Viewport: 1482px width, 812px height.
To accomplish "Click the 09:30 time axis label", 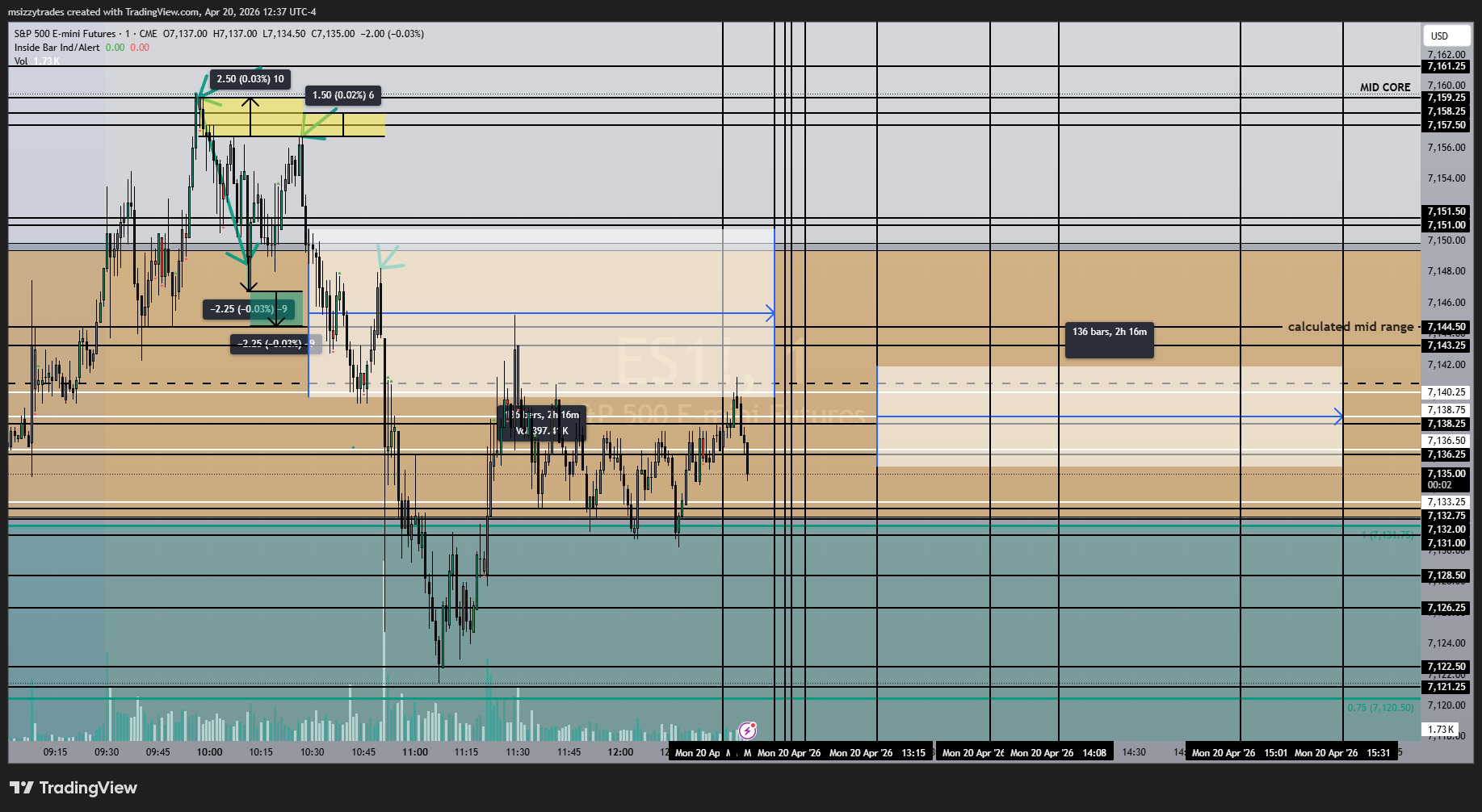I will (107, 752).
